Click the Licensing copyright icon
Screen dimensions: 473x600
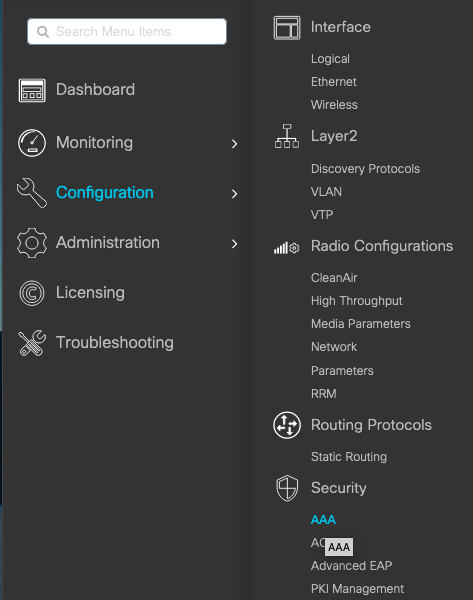[x=32, y=293]
